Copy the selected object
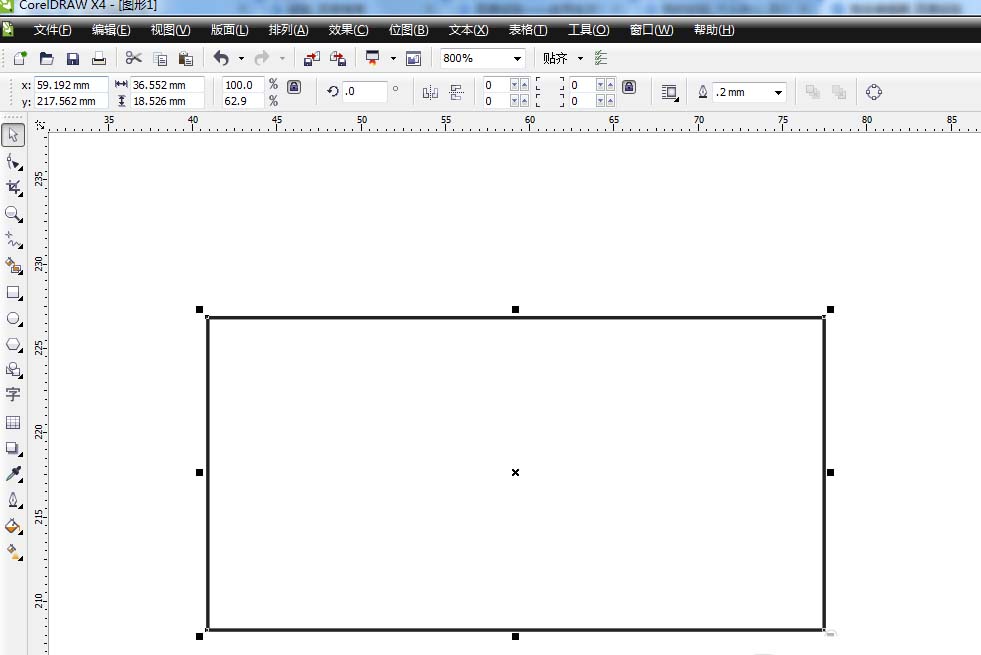 (160, 59)
